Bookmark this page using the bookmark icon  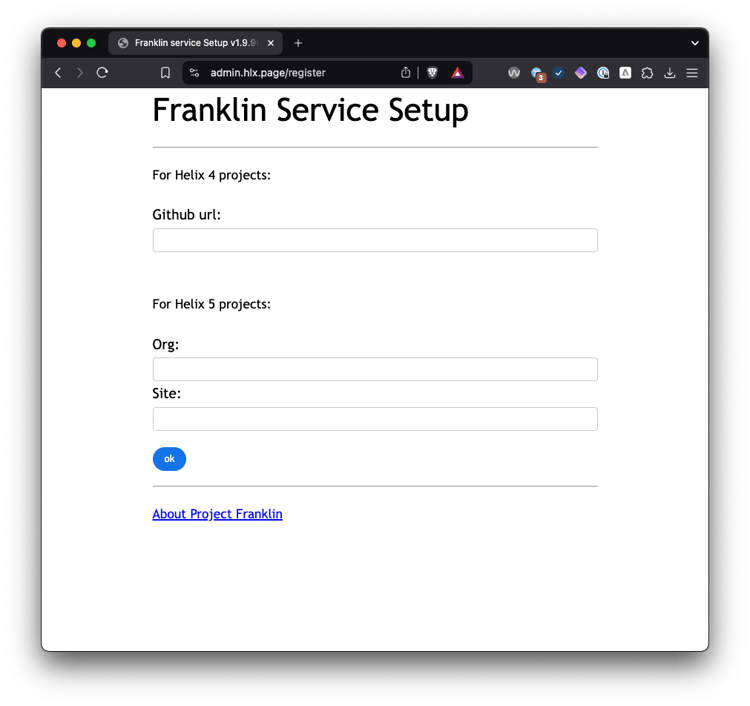click(165, 73)
